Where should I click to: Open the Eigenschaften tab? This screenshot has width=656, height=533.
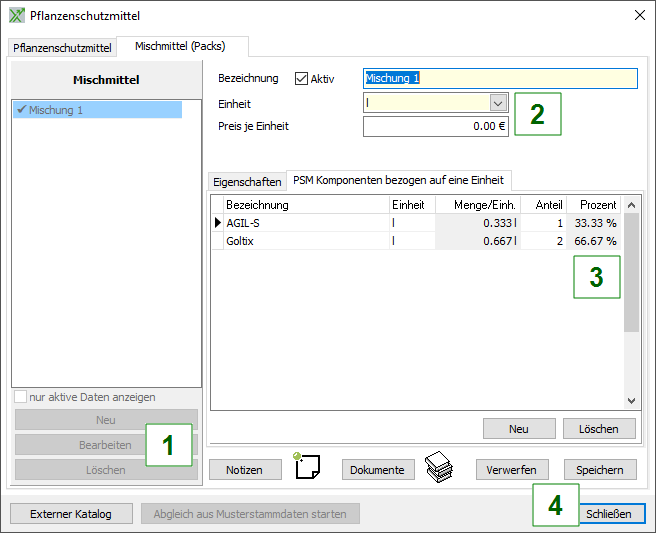(247, 182)
